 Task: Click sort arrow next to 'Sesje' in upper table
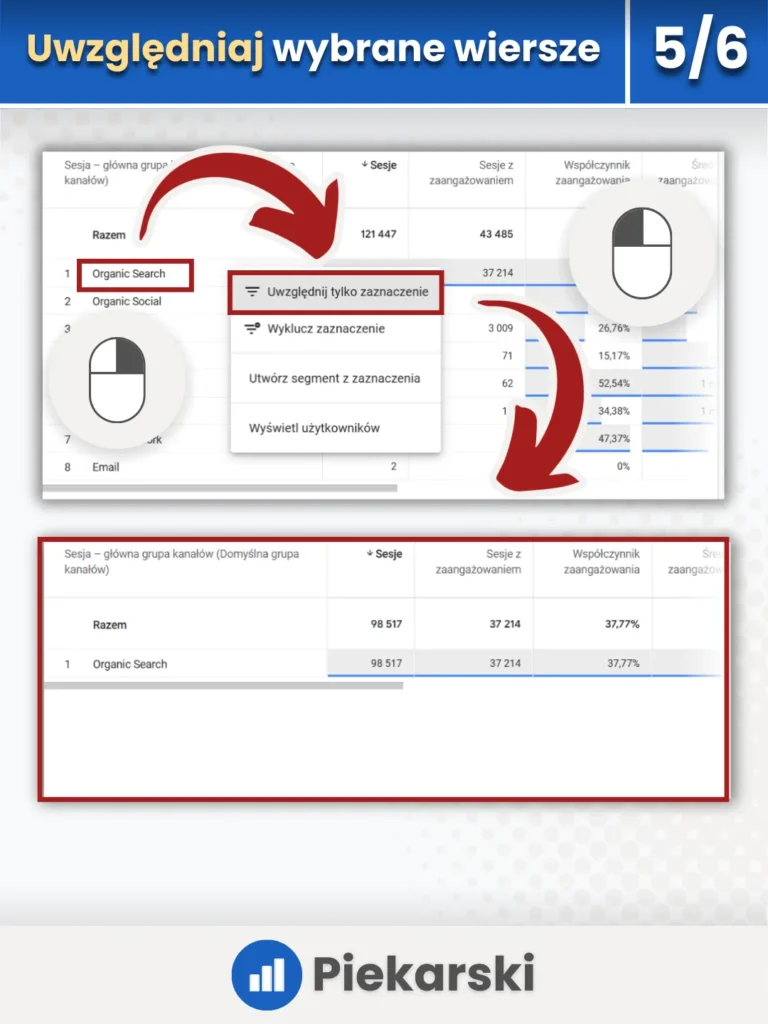pyautogui.click(x=364, y=165)
